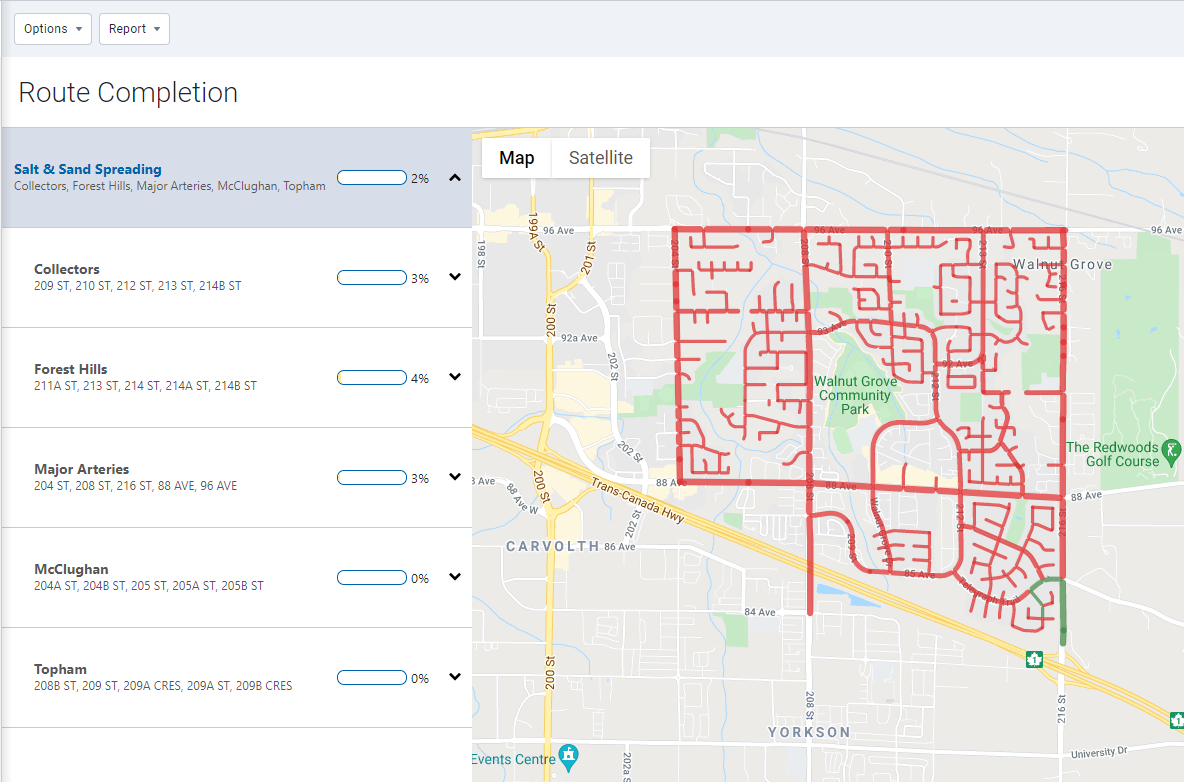The height and width of the screenshot is (782, 1184).
Task: Expand the Major Arteries route chevron
Action: [x=455, y=477]
